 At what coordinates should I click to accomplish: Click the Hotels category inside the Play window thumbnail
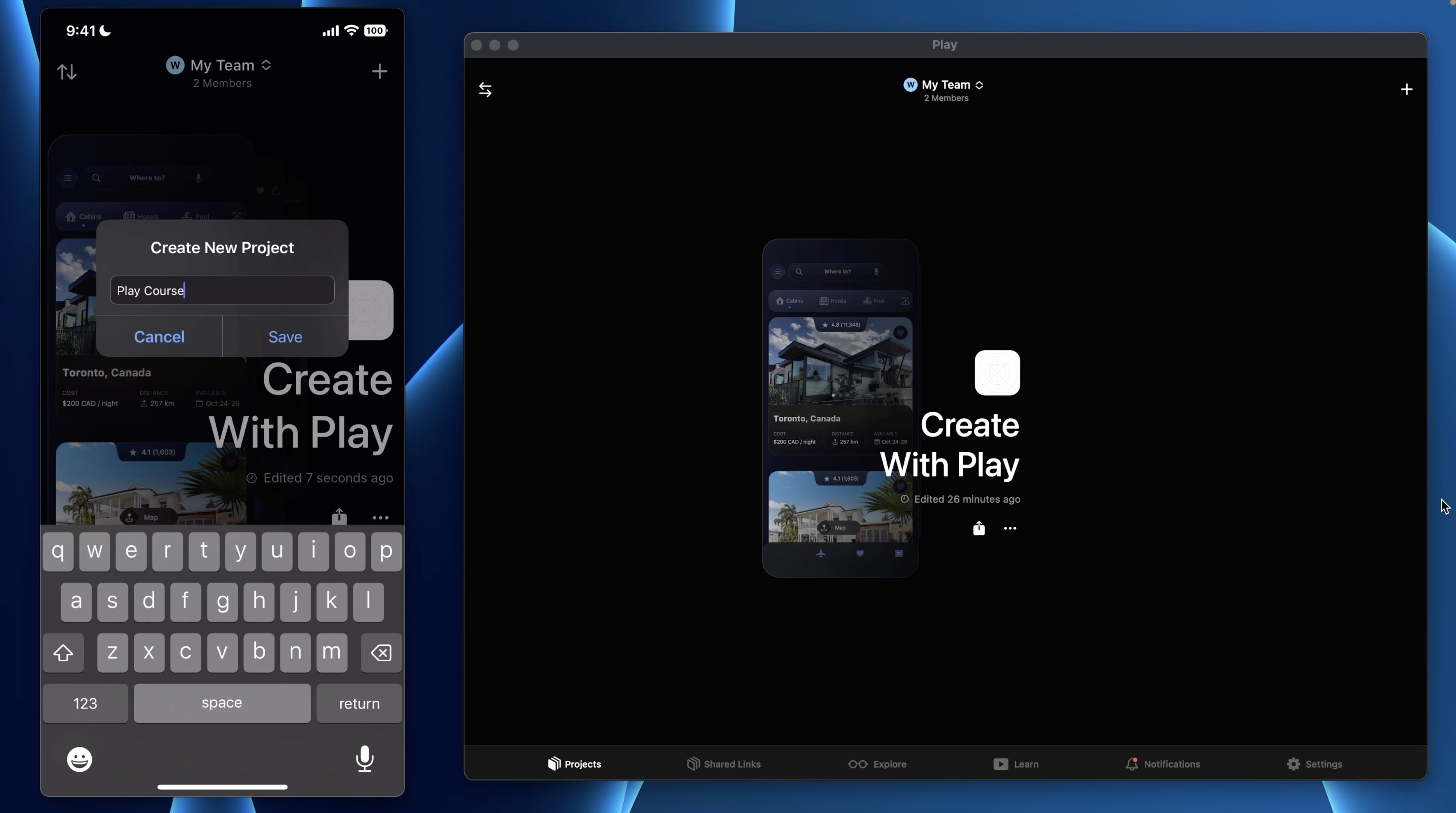[x=833, y=301]
